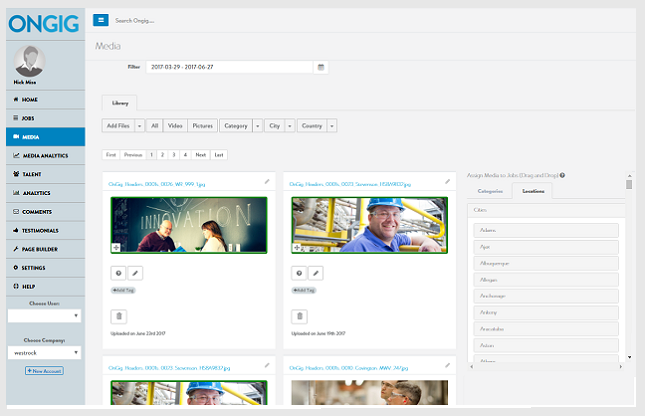Open Talent section
This screenshot has height=416, width=645.
pyautogui.click(x=45, y=174)
